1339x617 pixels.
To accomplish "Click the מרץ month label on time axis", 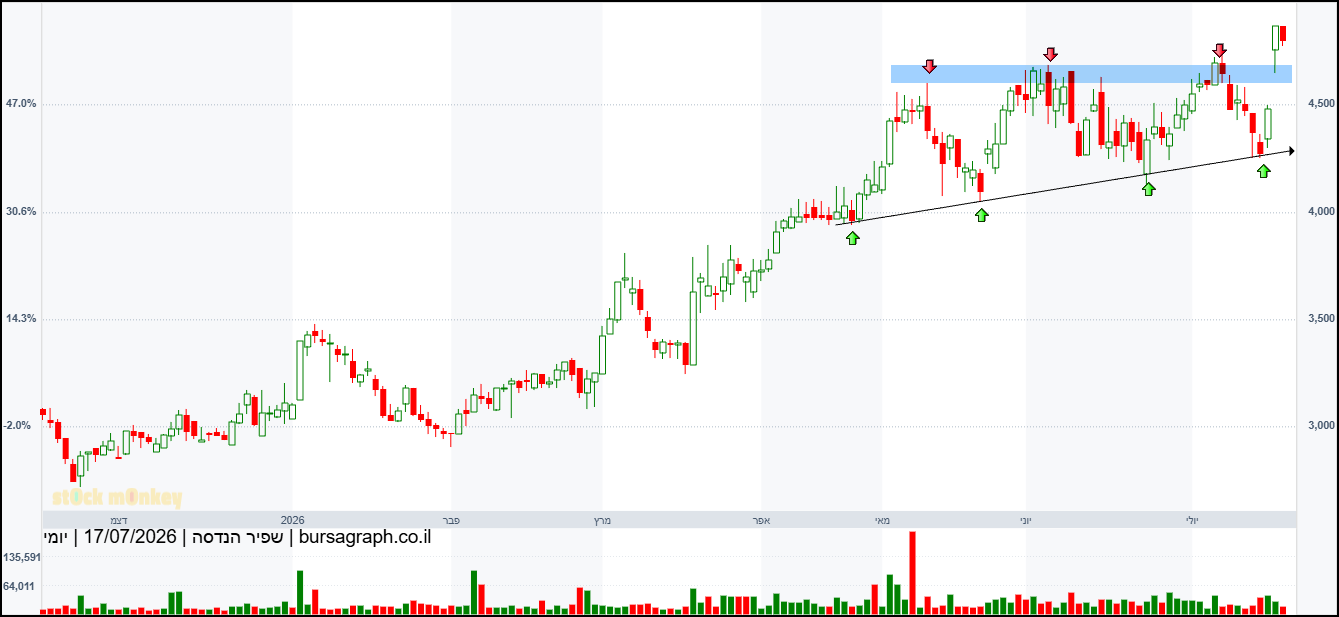I will pos(602,520).
